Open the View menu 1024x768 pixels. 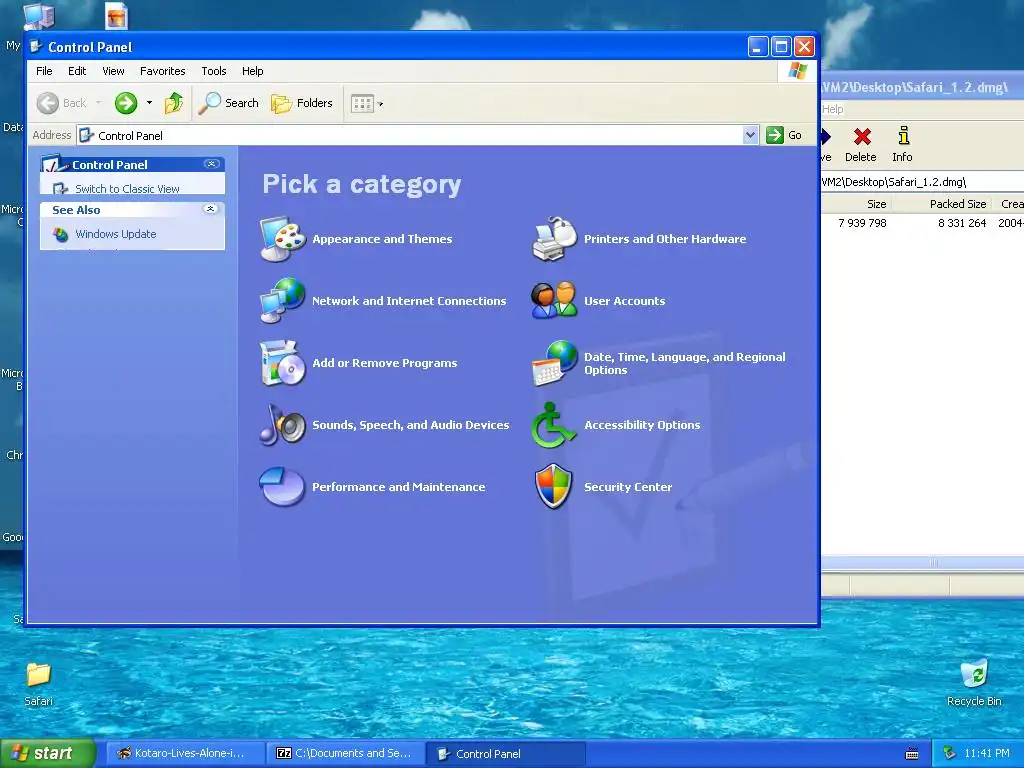(113, 71)
